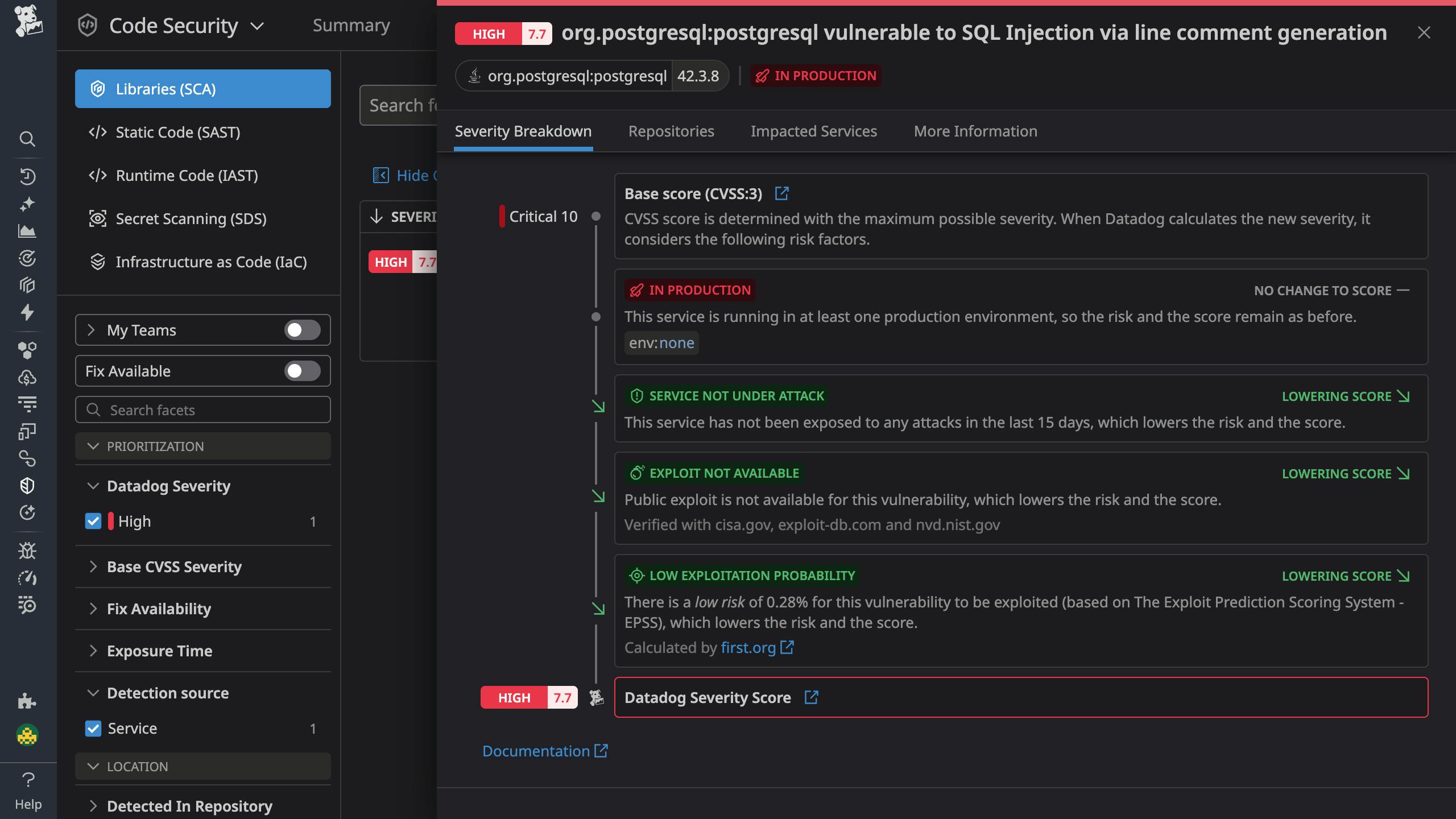The image size is (1456, 819).
Task: Enable the My Teams toggle
Action: (301, 330)
